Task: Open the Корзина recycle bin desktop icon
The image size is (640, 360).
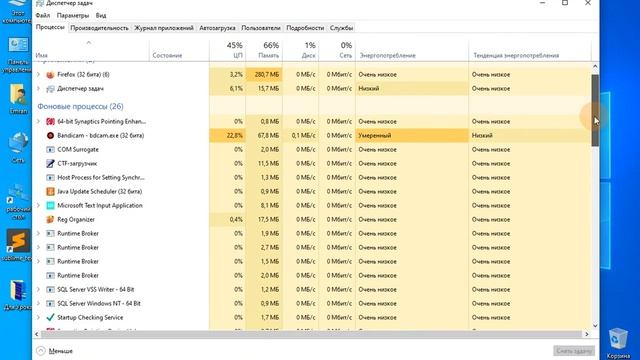Action: click(618, 343)
